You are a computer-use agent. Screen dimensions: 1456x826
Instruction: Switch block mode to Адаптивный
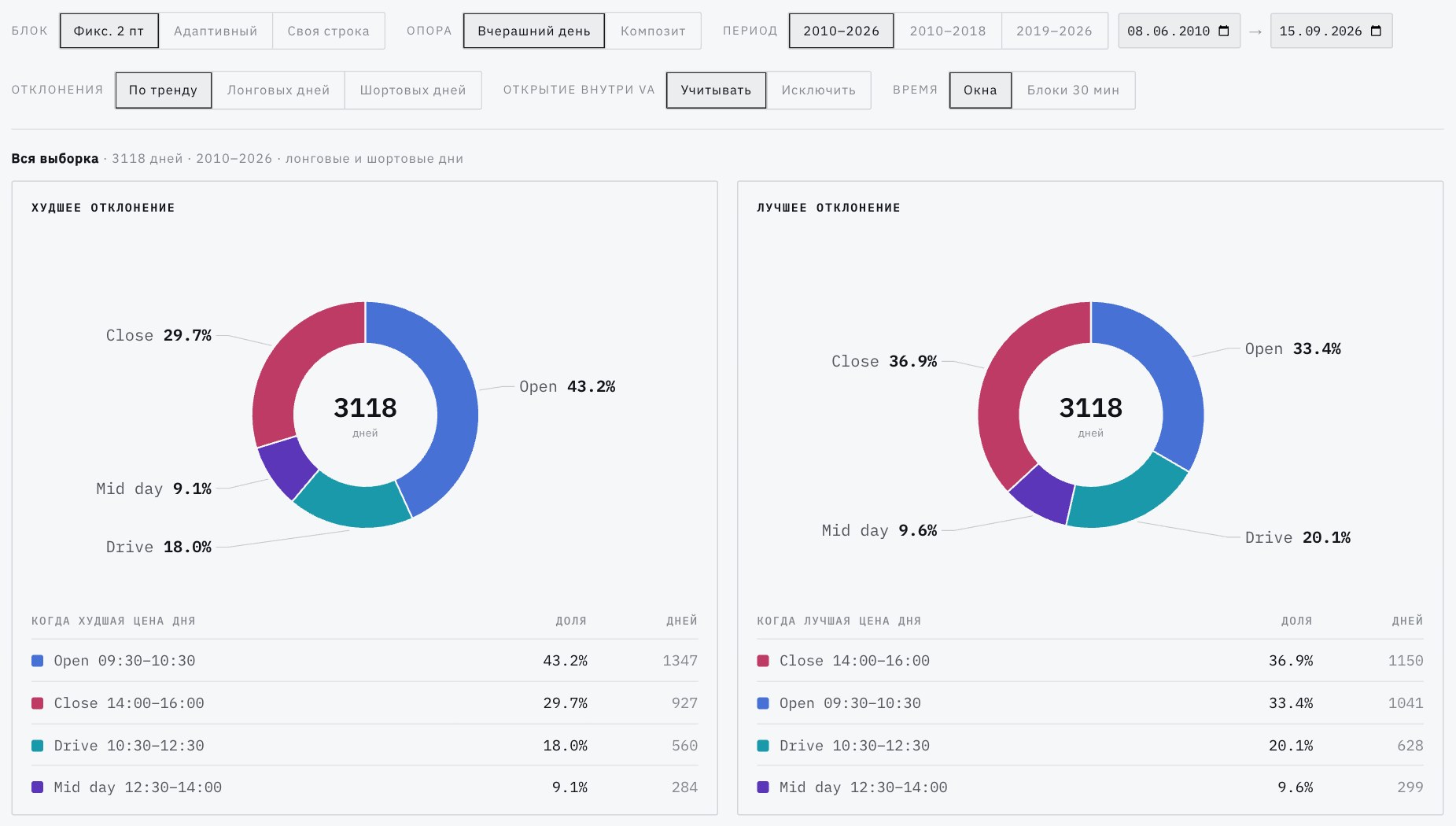(216, 31)
